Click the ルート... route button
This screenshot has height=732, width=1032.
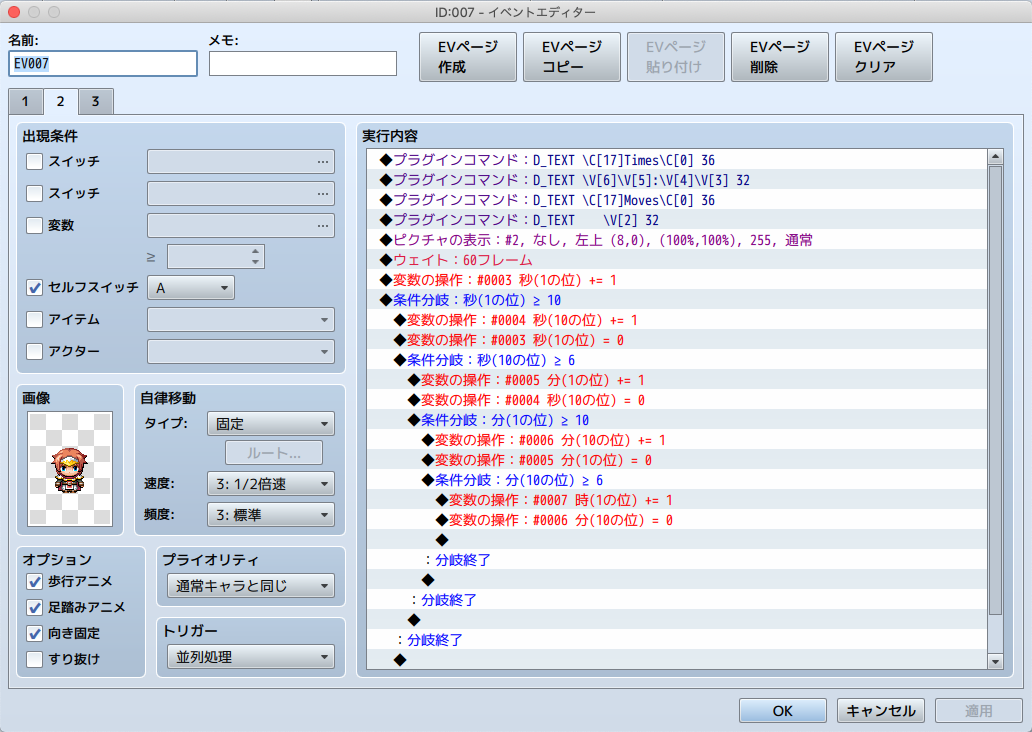point(274,454)
